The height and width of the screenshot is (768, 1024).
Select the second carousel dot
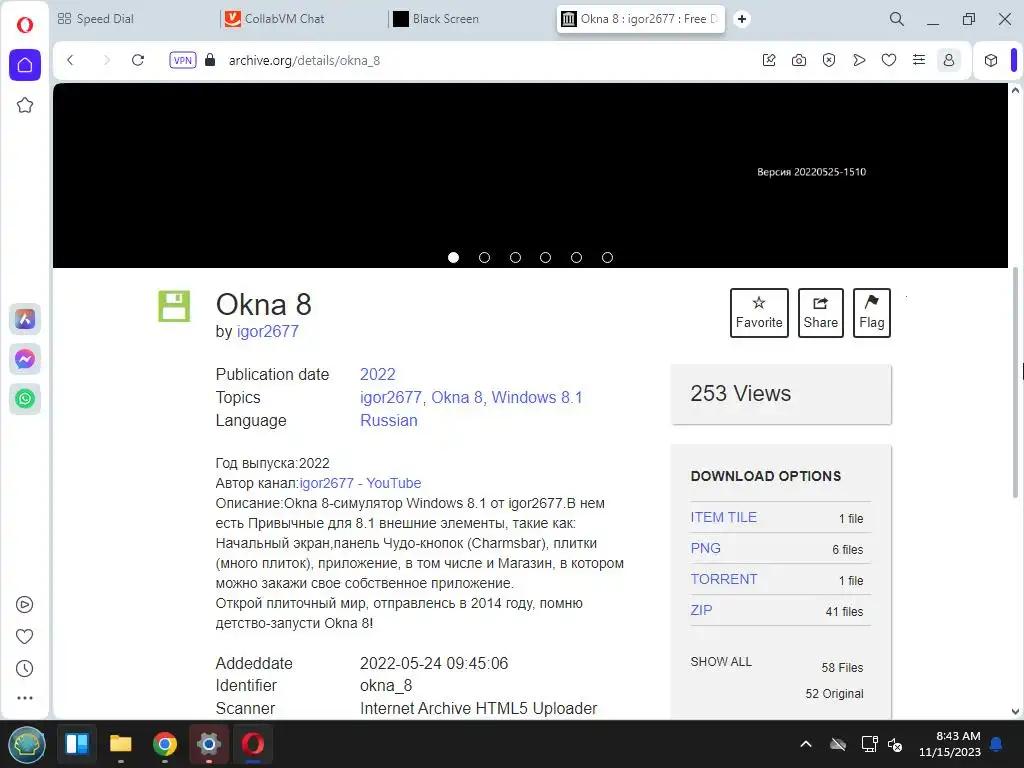coord(484,257)
